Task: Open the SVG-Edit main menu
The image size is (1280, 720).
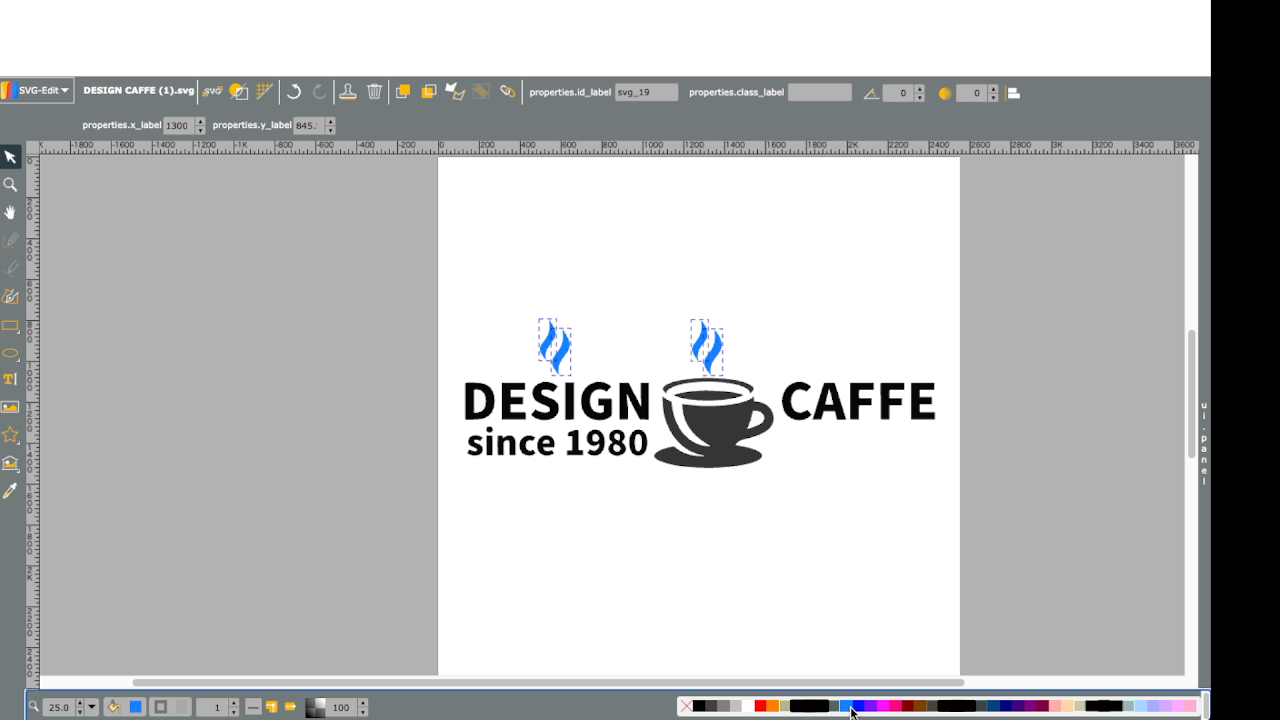Action: pos(37,91)
